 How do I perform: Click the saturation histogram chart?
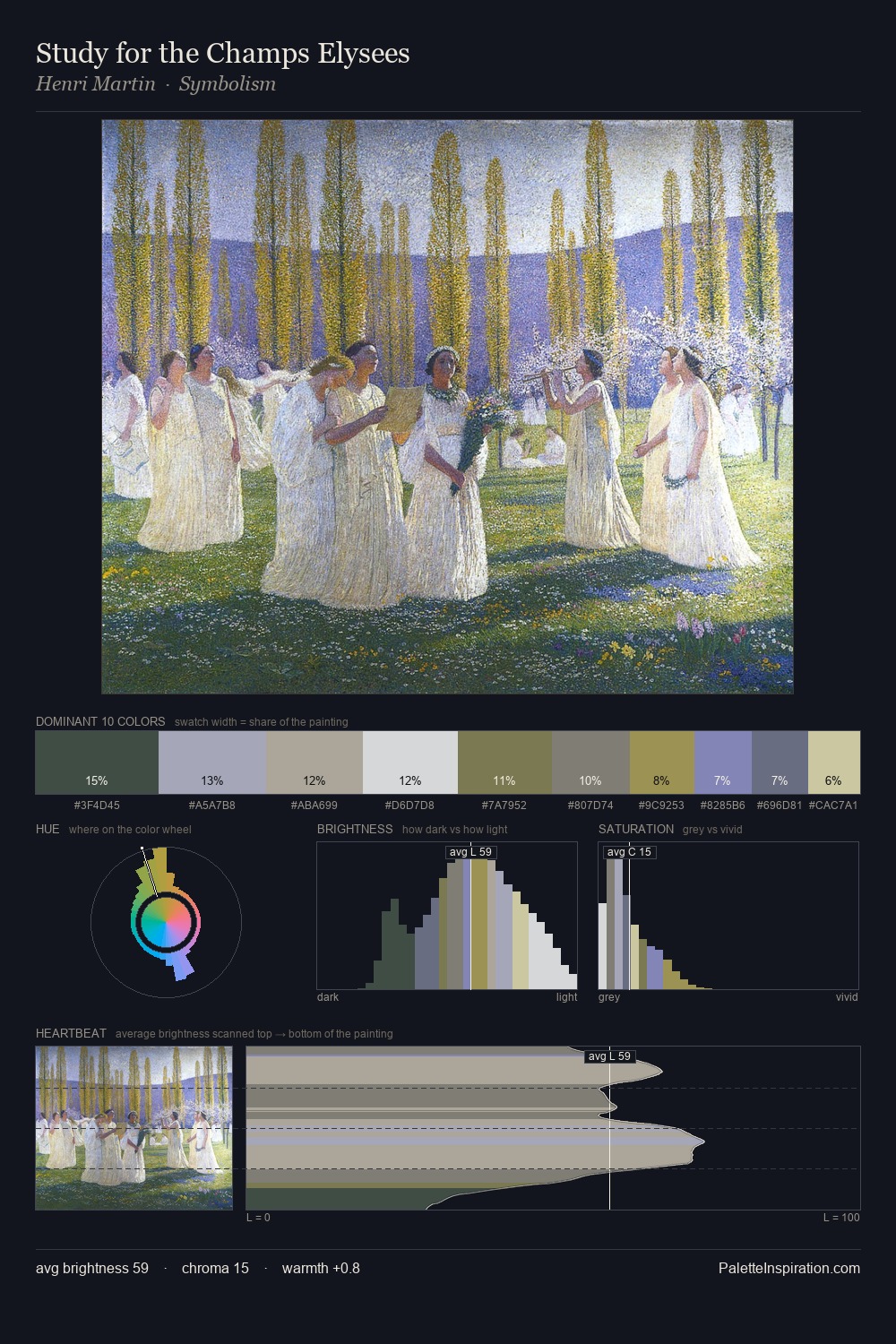click(x=728, y=916)
